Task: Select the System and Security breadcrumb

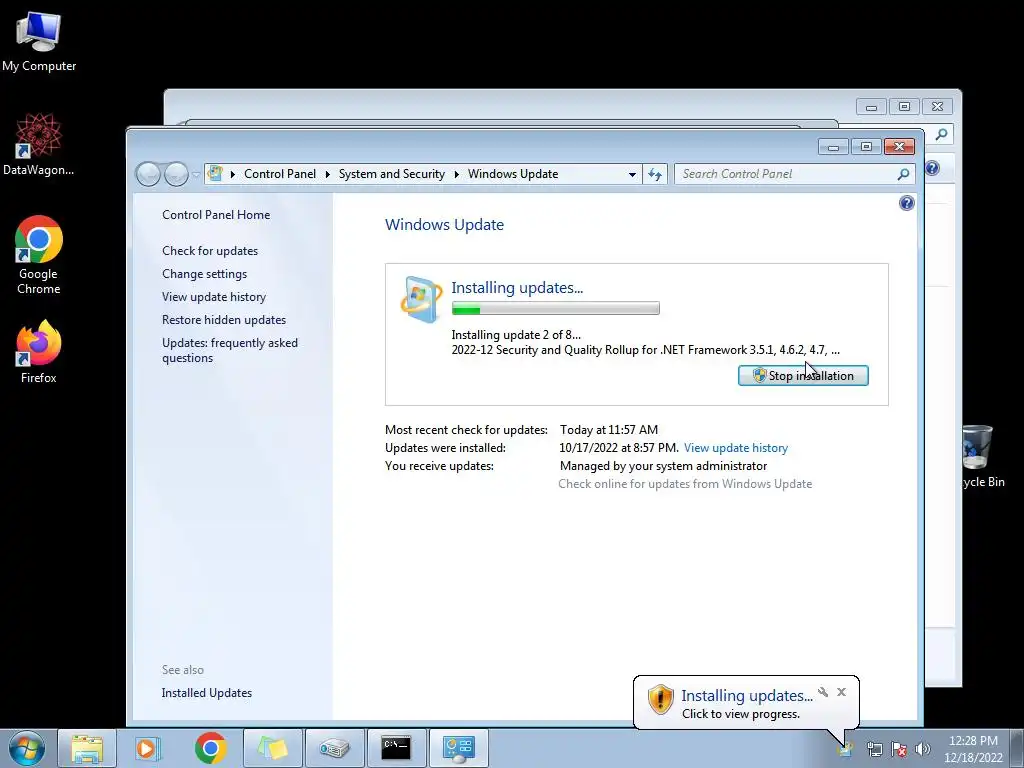Action: coord(391,174)
